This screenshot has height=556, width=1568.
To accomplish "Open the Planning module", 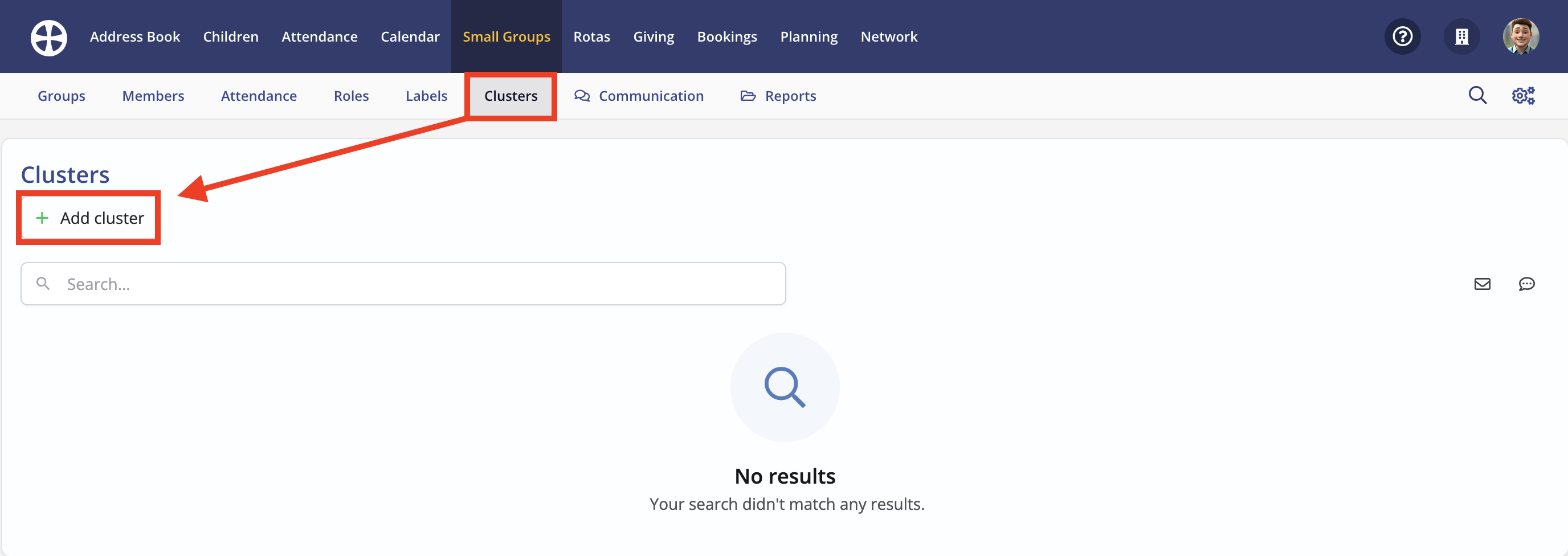I will coord(809,36).
